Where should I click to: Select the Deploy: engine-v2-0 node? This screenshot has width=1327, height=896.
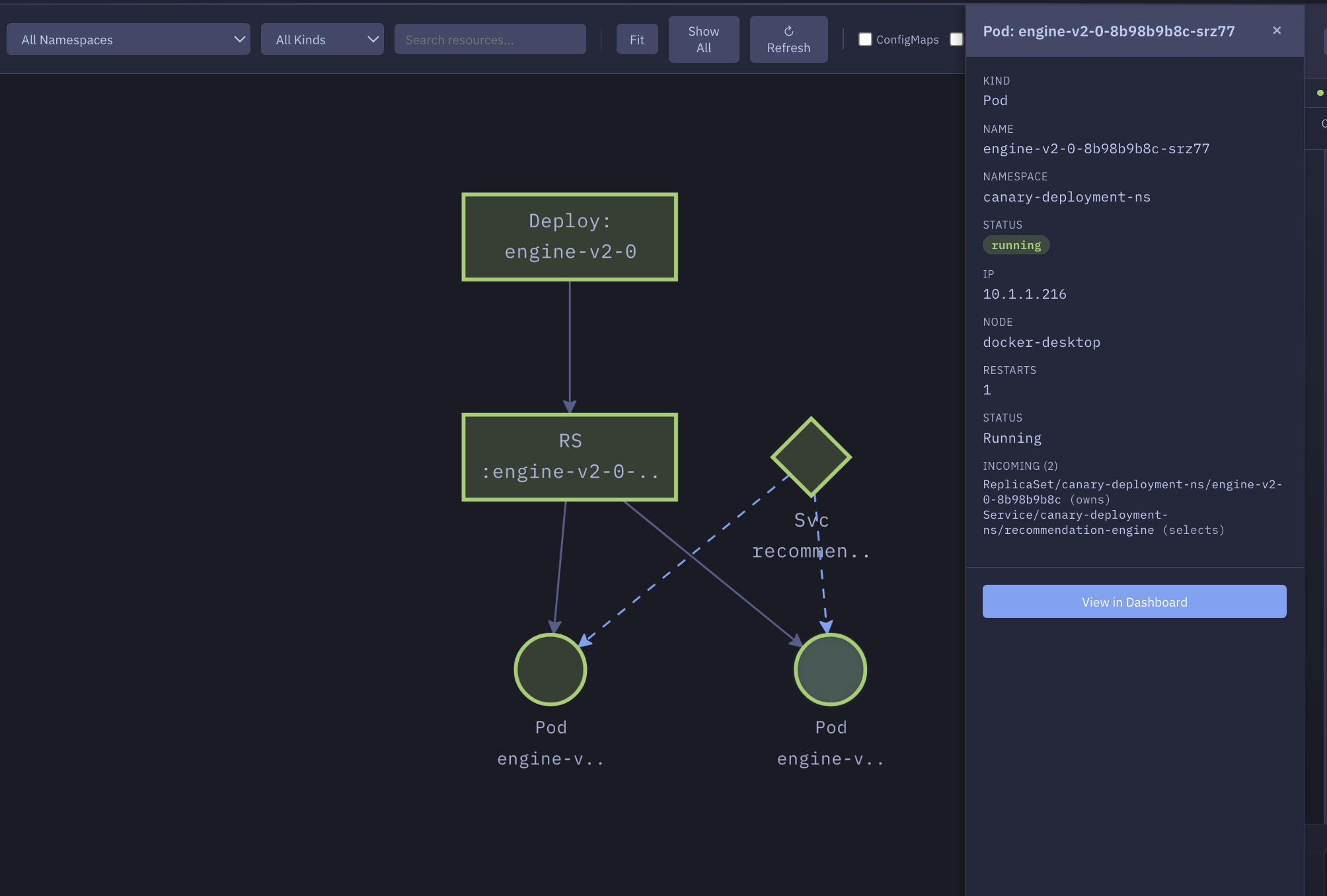pyautogui.click(x=569, y=236)
